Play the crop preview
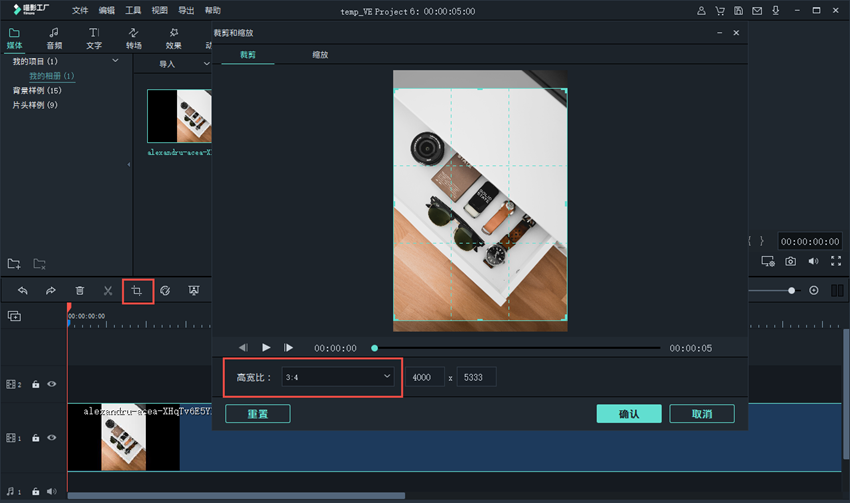 click(266, 347)
